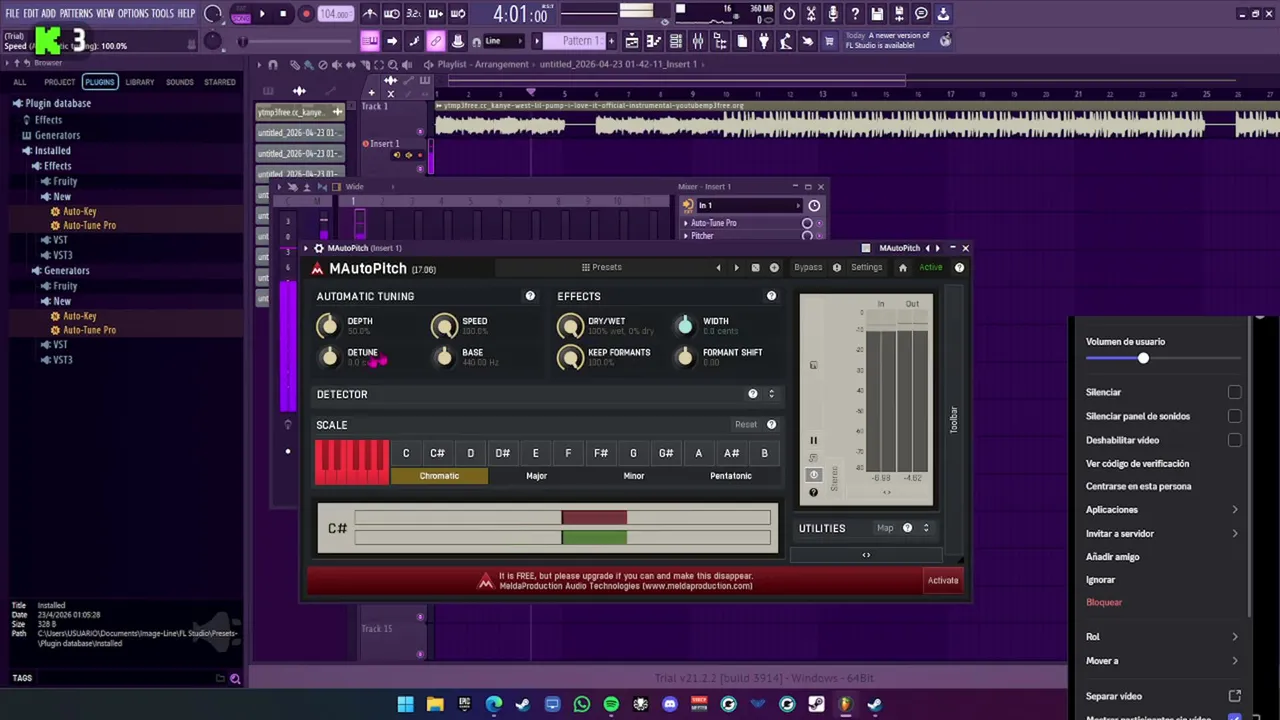
Task: Click the MAutoPitch home icon
Action: point(902,267)
